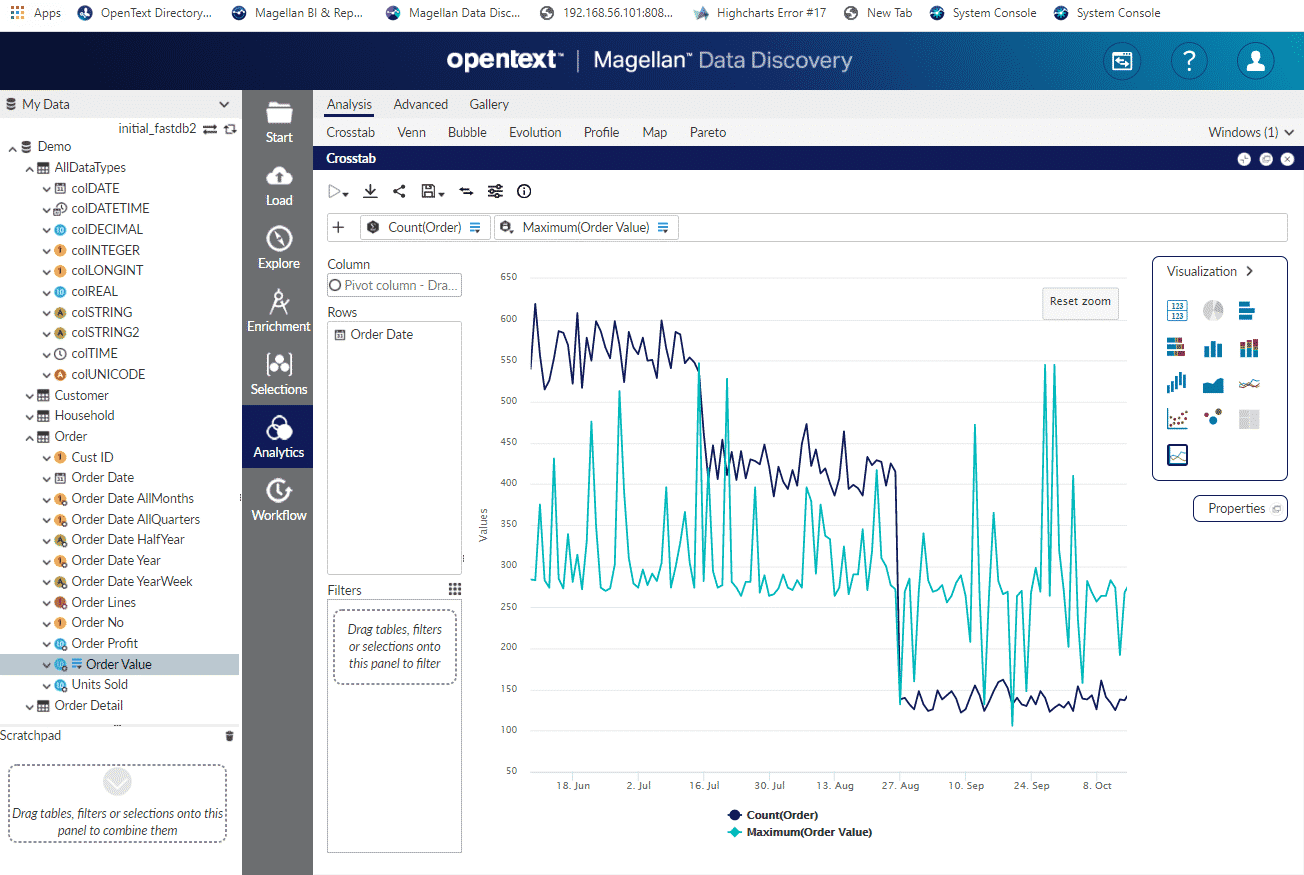The width and height of the screenshot is (1304, 875).
Task: Choose the scatter plot visualization
Action: 1176,419
